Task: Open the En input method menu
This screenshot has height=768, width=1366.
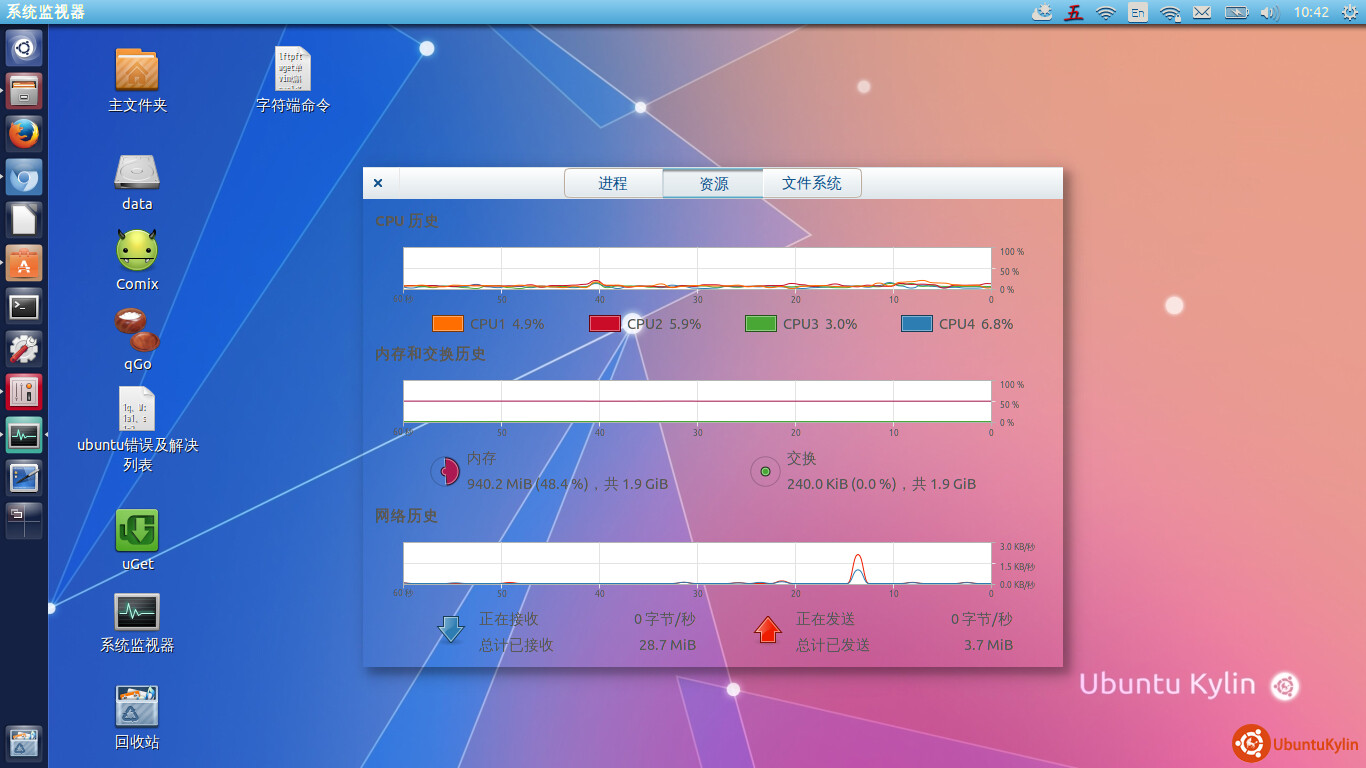Action: coord(1137,12)
